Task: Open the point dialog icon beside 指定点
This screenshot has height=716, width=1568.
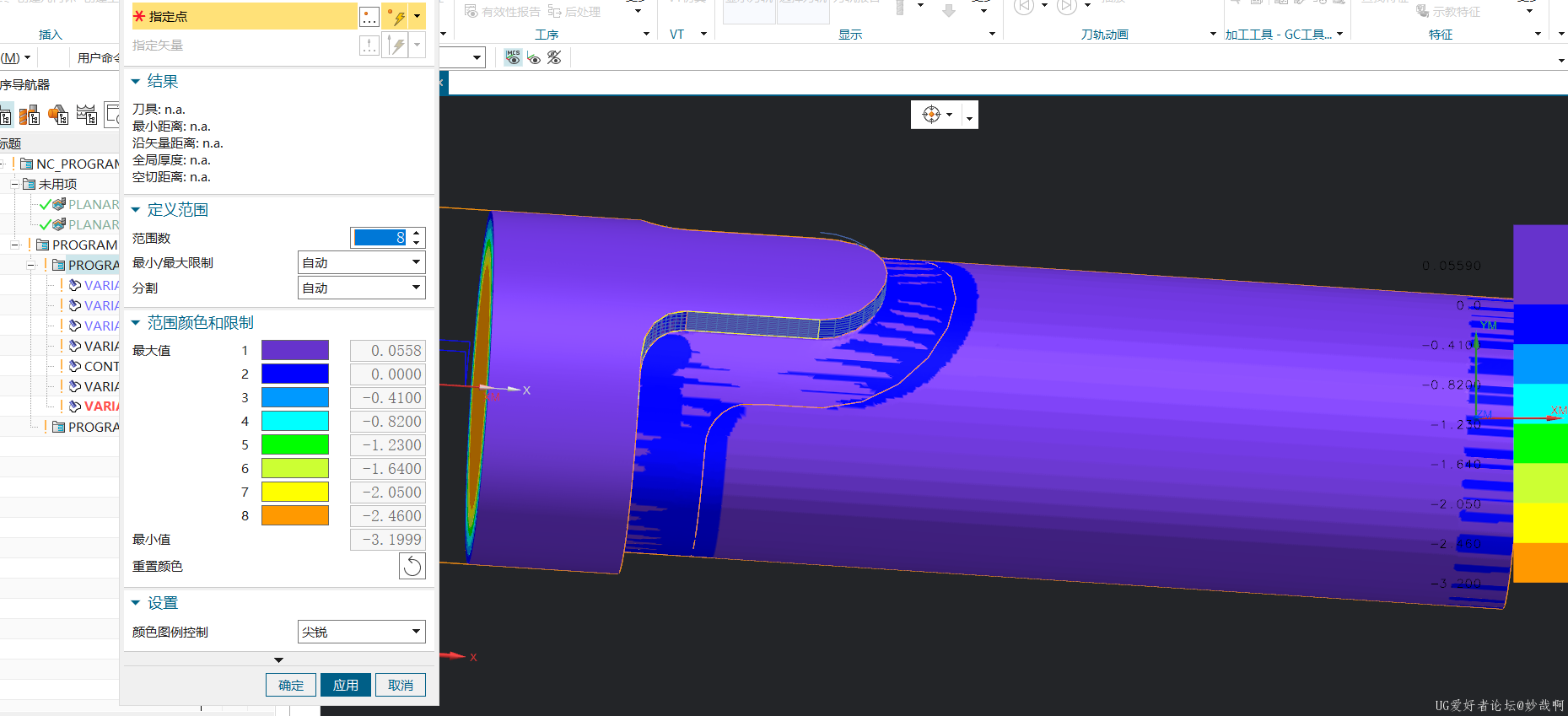Action: pyautogui.click(x=369, y=16)
